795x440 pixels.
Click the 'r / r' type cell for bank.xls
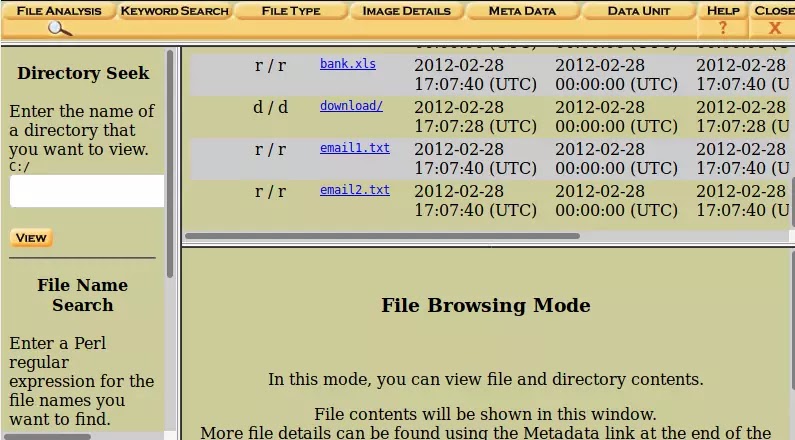[270, 65]
